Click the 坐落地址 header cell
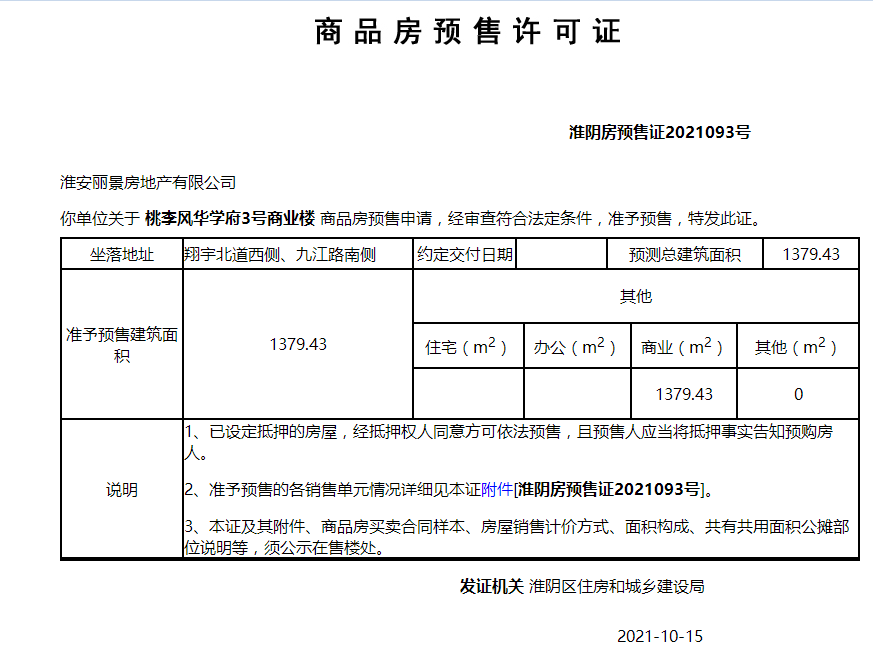The height and width of the screenshot is (659, 873). (x=122, y=254)
